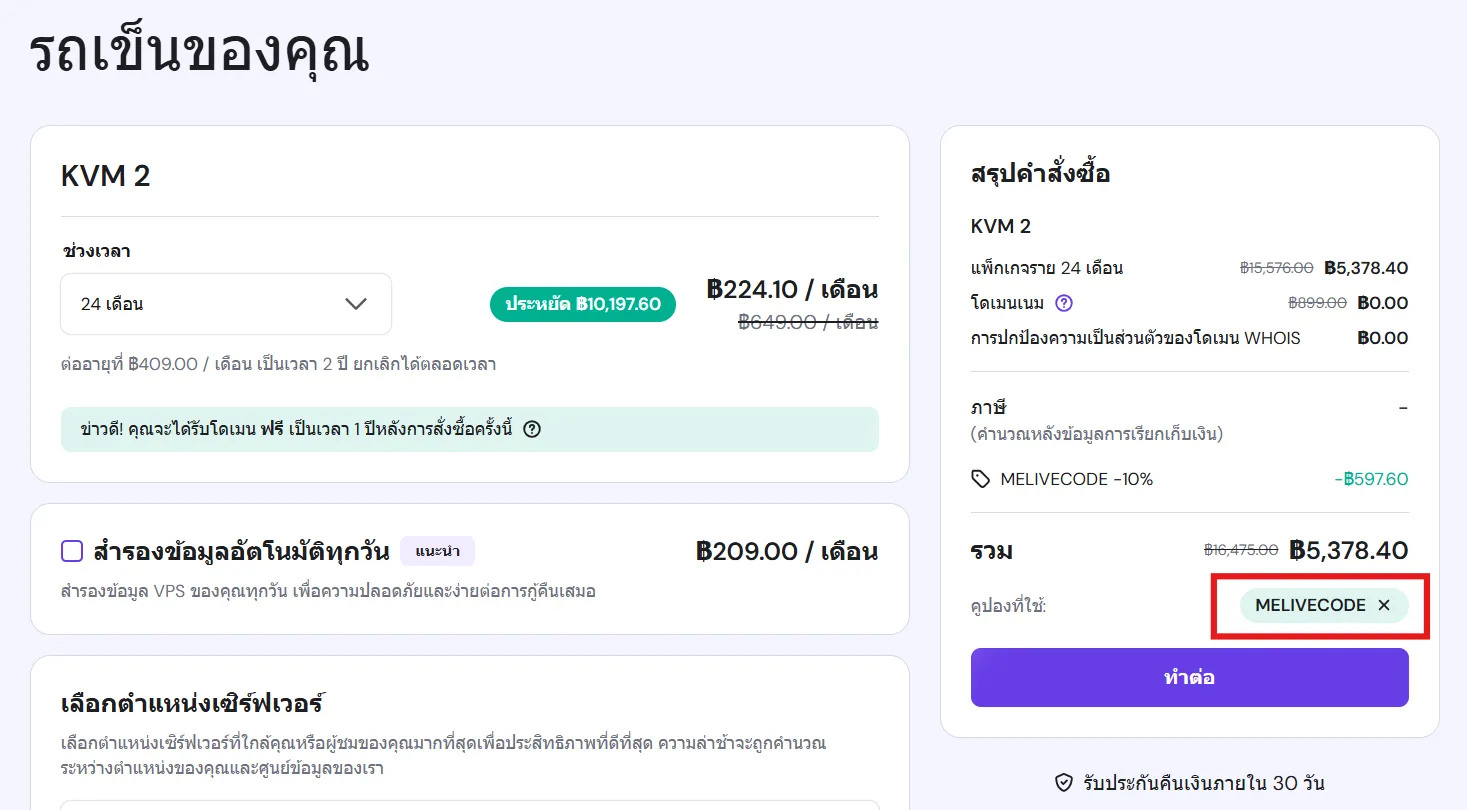The image size is (1467, 810).
Task: Remove the MELIVECODE coupon with the X icon
Action: (1384, 605)
